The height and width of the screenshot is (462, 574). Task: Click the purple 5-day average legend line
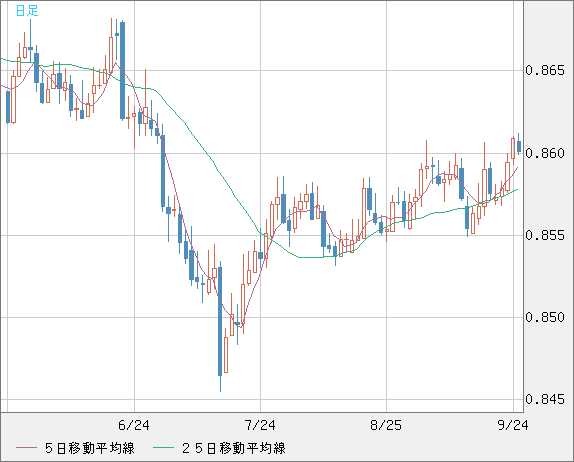click(26, 448)
